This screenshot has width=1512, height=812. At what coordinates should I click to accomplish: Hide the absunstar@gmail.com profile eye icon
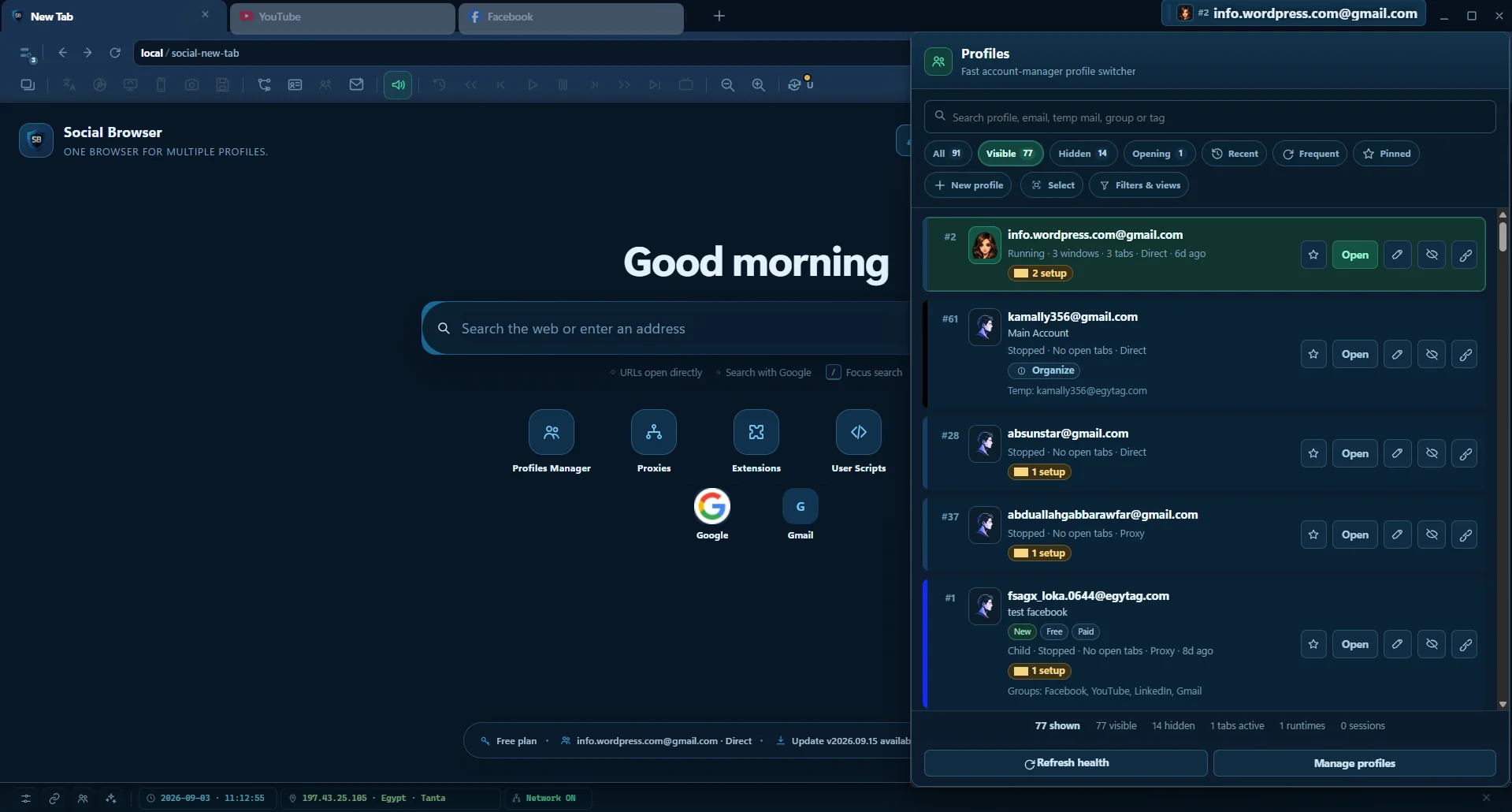(x=1432, y=453)
